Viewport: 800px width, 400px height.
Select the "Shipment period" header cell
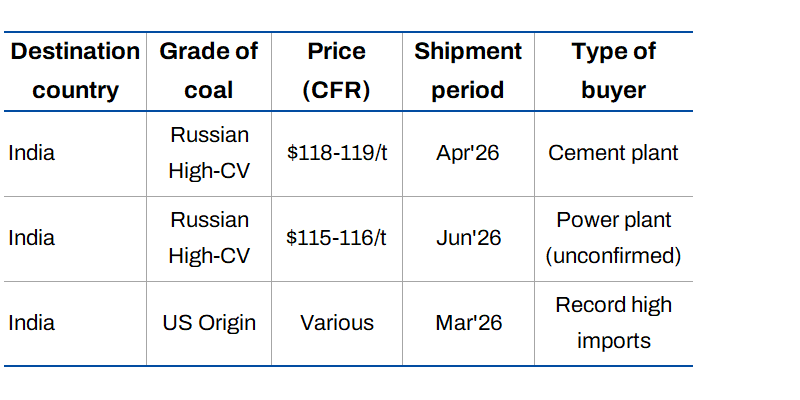(x=468, y=71)
